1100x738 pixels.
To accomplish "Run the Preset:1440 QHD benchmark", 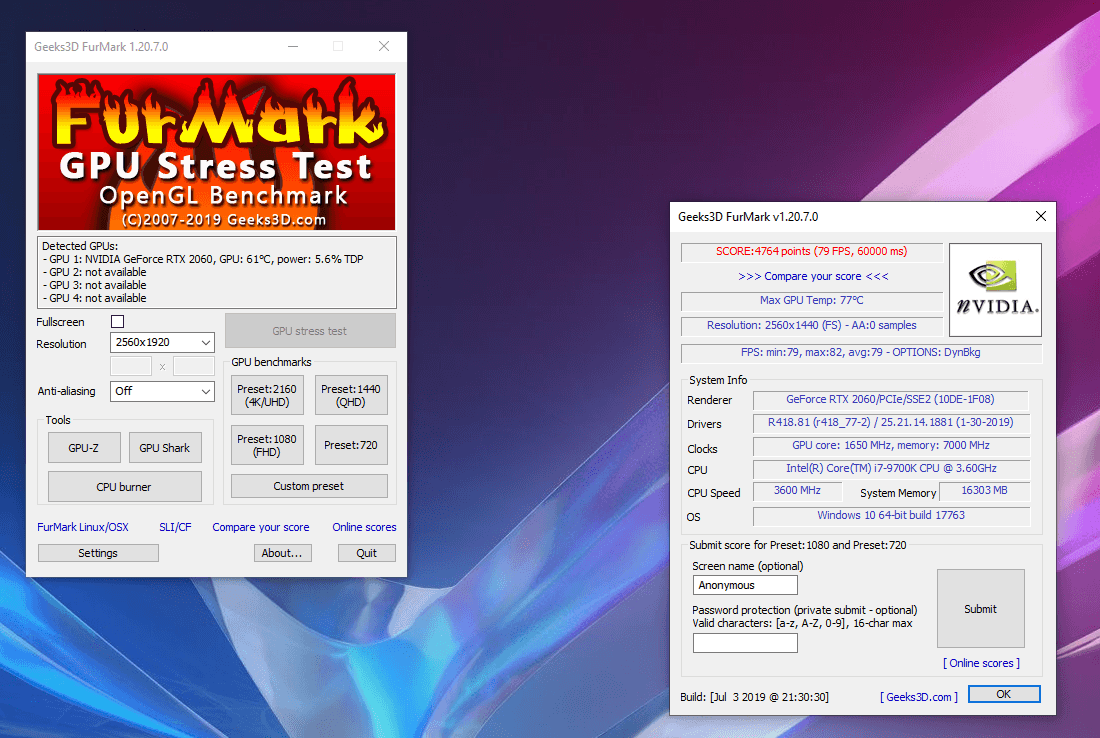I will 351,396.
